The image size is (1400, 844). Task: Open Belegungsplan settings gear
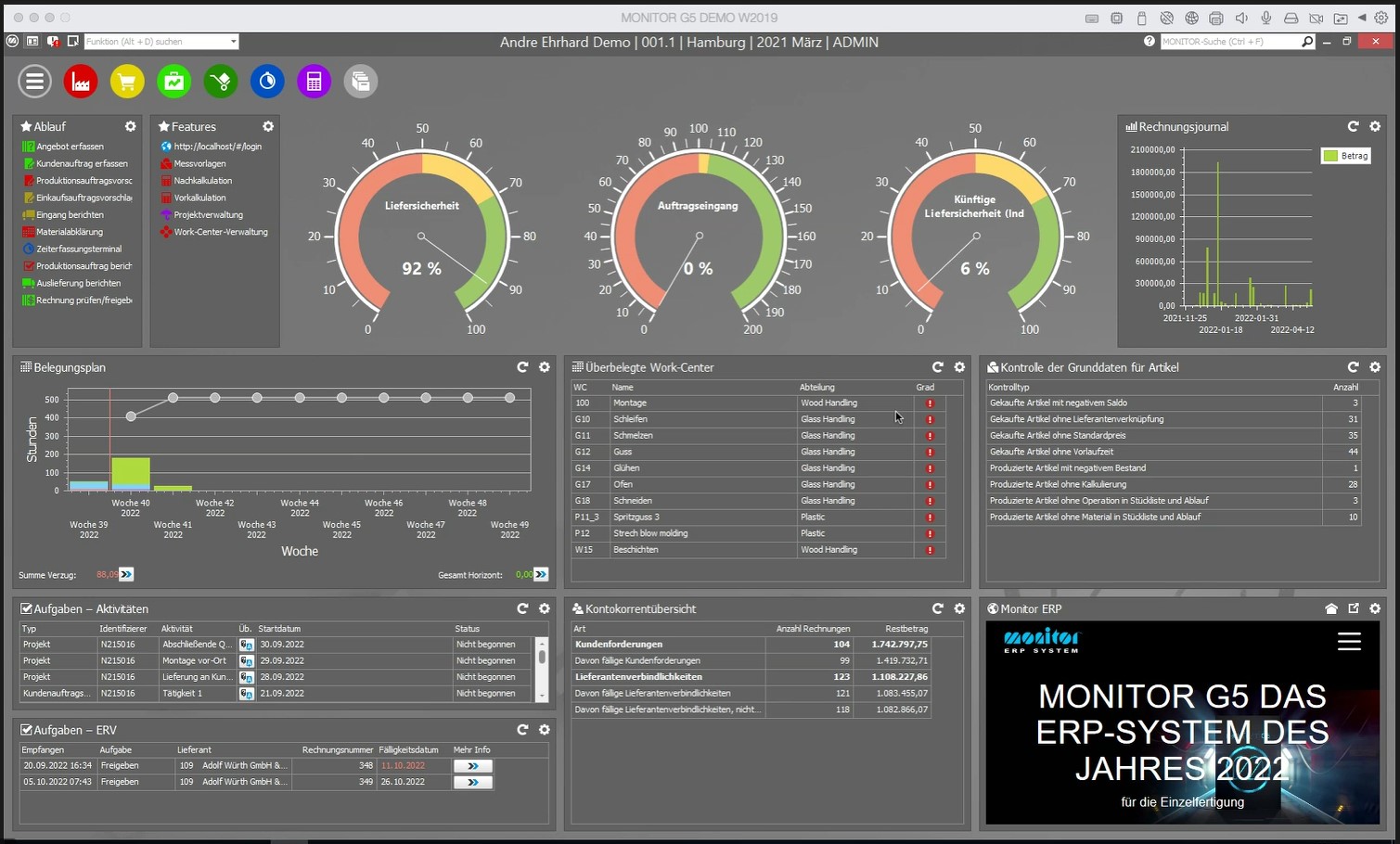pyautogui.click(x=545, y=367)
